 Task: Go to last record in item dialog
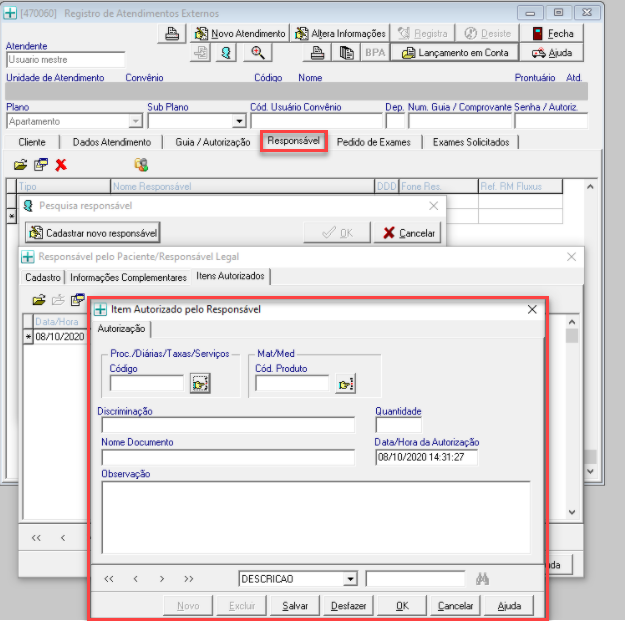click(189, 579)
